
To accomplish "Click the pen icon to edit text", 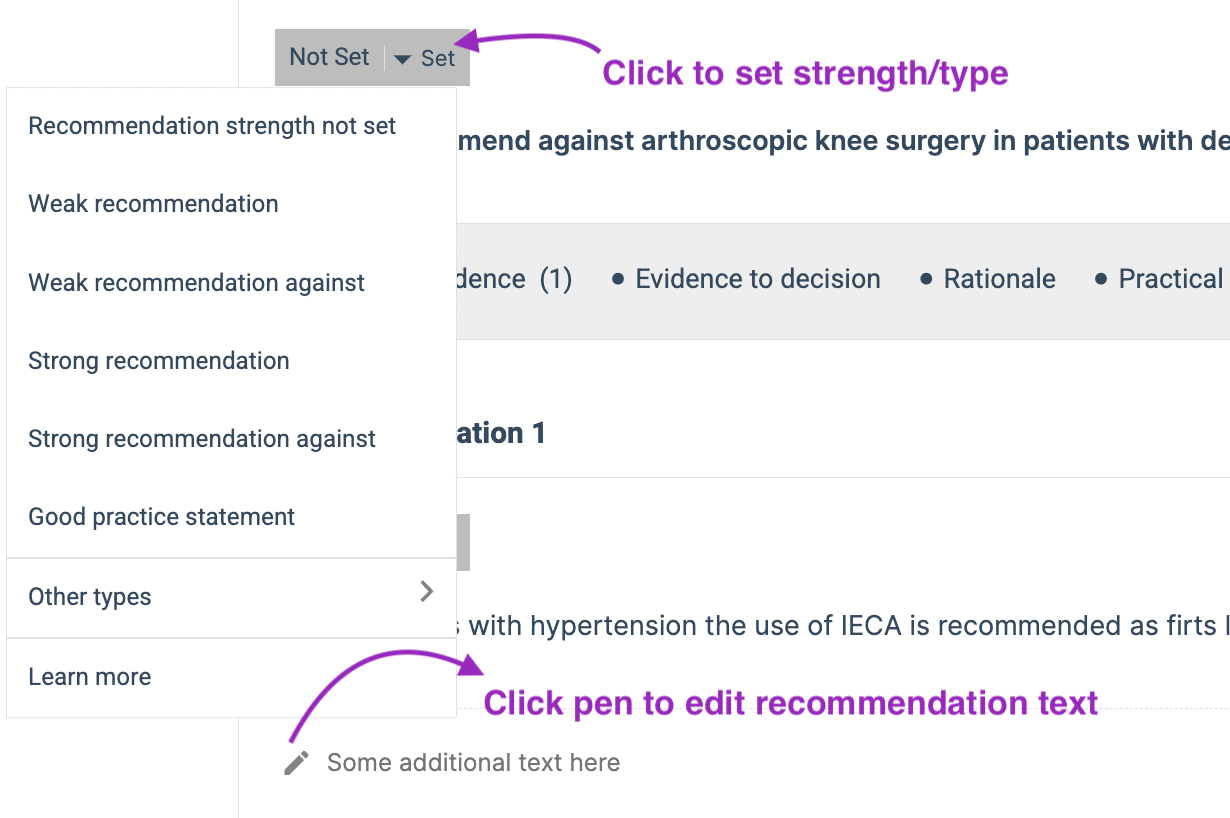I will 296,764.
